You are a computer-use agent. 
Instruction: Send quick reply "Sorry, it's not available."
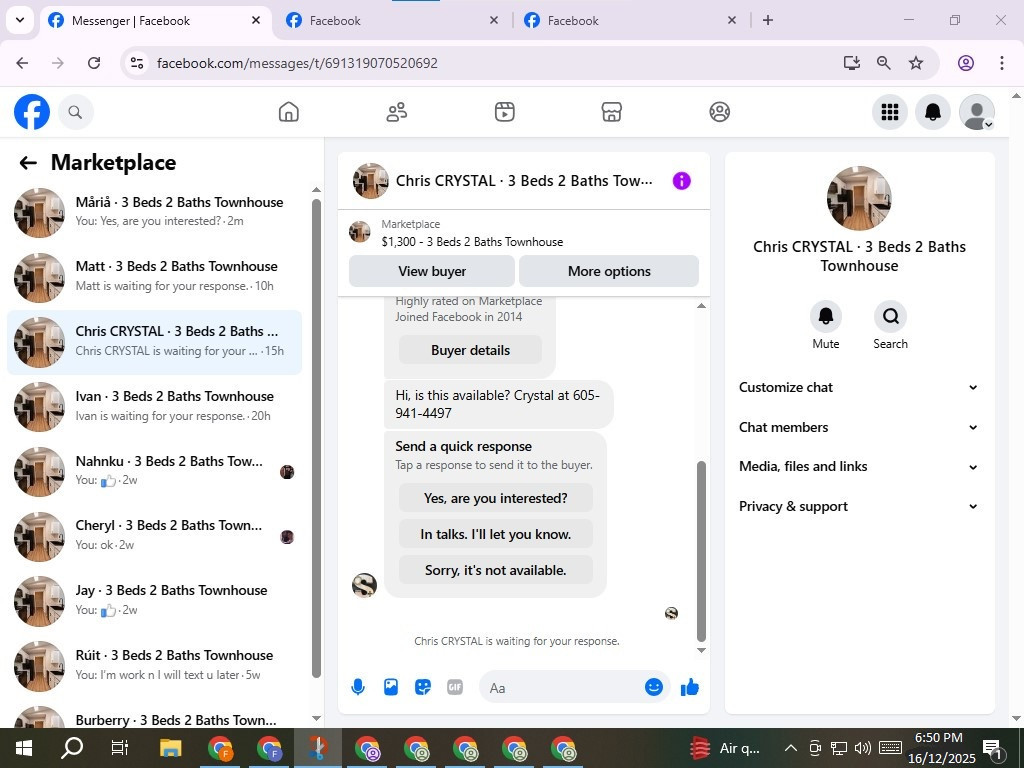tap(496, 570)
